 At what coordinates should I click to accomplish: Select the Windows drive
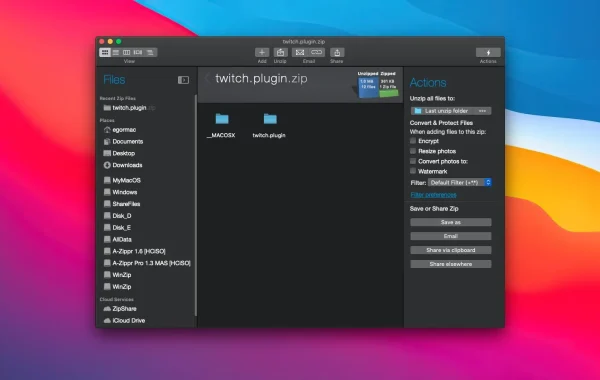pyautogui.click(x=120, y=192)
